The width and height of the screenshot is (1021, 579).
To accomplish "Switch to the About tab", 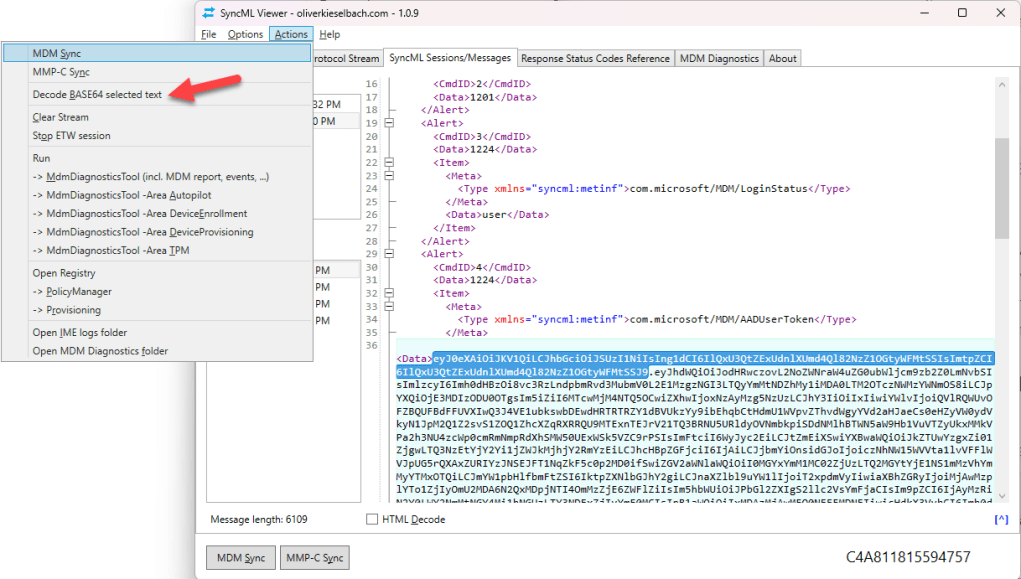I will (782, 58).
